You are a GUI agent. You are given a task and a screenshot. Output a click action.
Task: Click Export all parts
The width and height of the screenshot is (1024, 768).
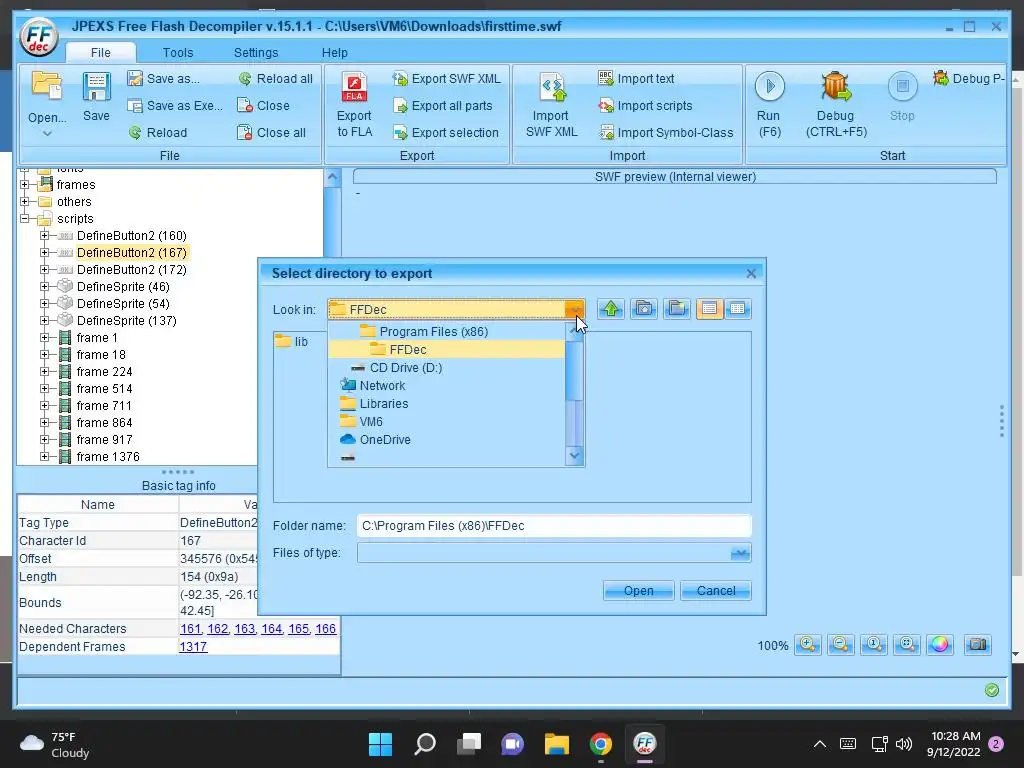tap(443, 105)
